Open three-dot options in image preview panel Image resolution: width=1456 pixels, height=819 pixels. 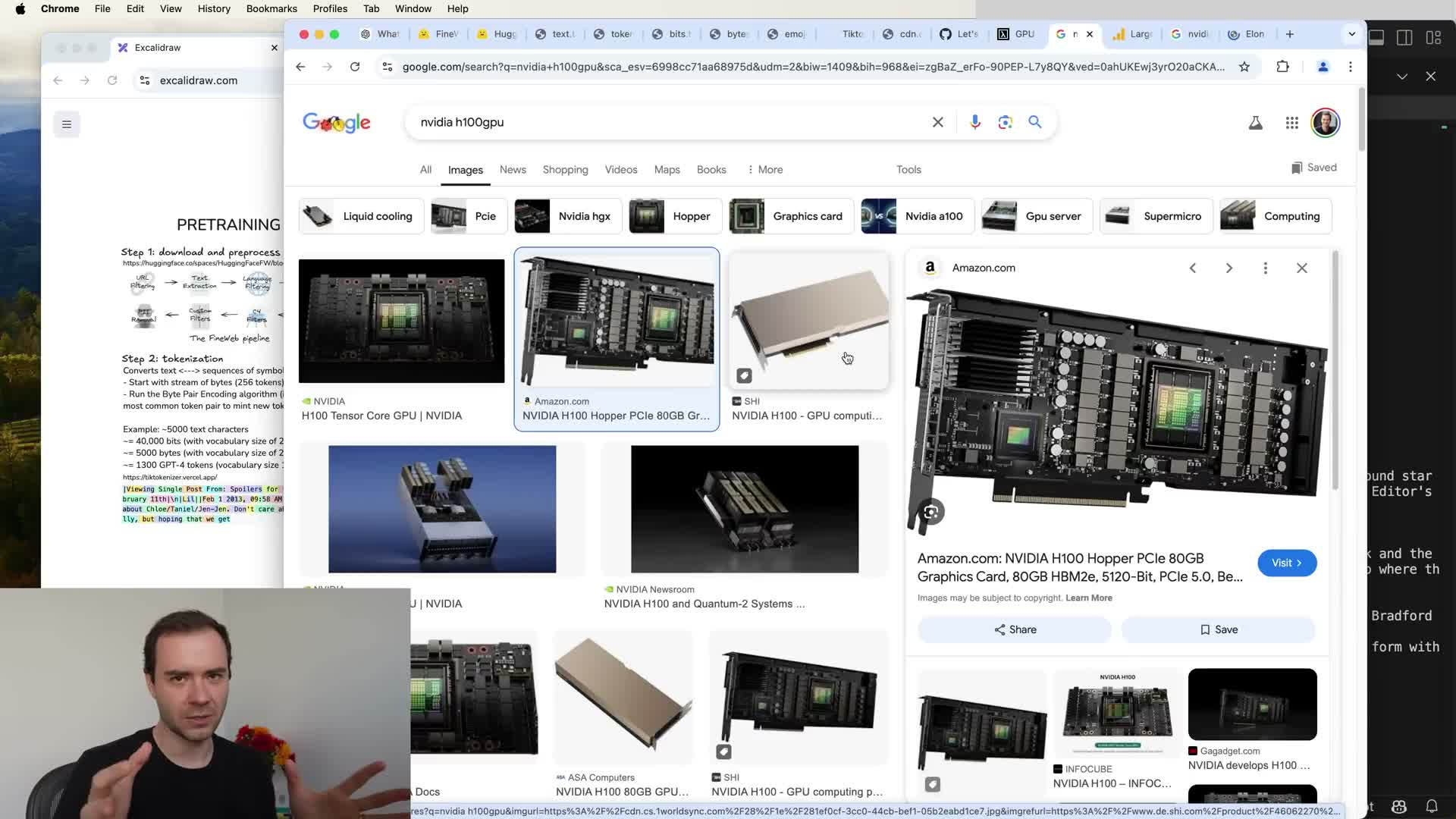(1265, 268)
